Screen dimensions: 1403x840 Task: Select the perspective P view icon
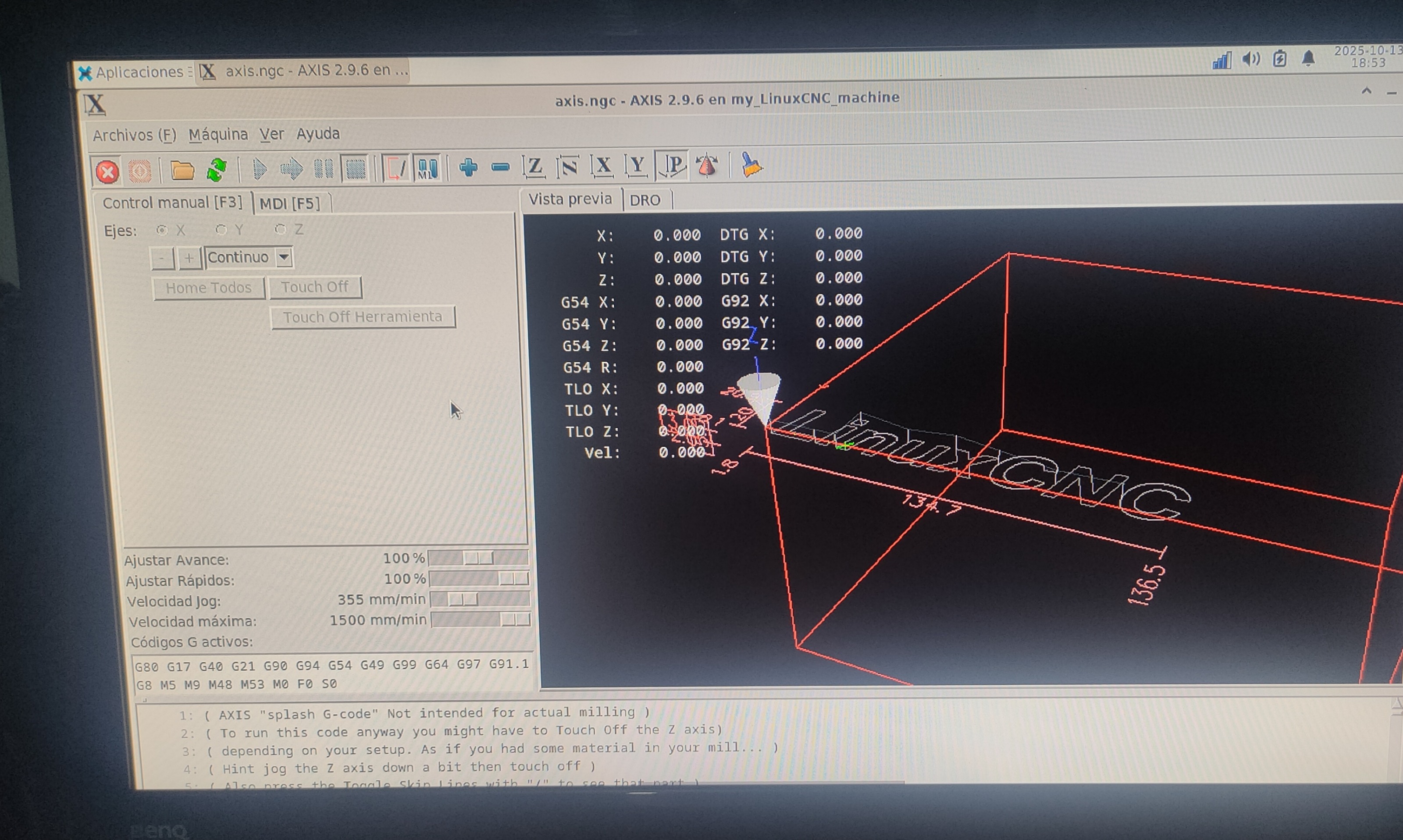[x=673, y=165]
